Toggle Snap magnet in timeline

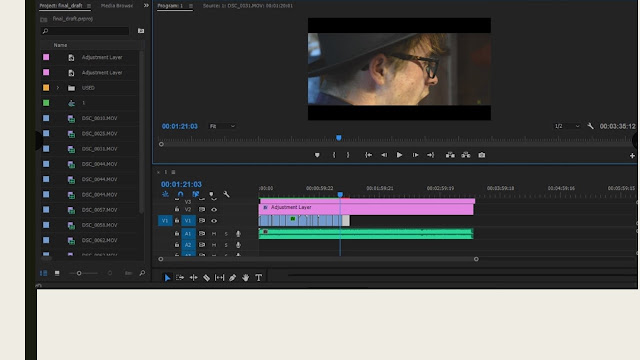click(x=180, y=194)
